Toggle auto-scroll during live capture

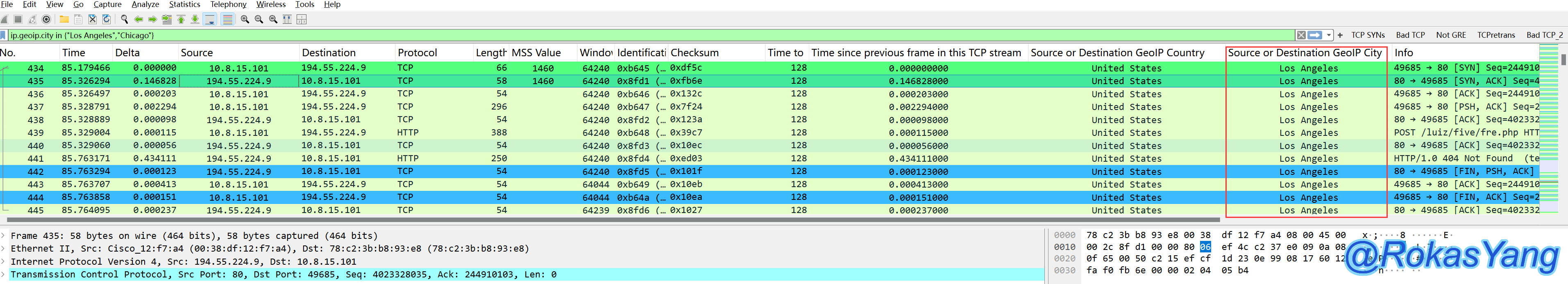(210, 20)
